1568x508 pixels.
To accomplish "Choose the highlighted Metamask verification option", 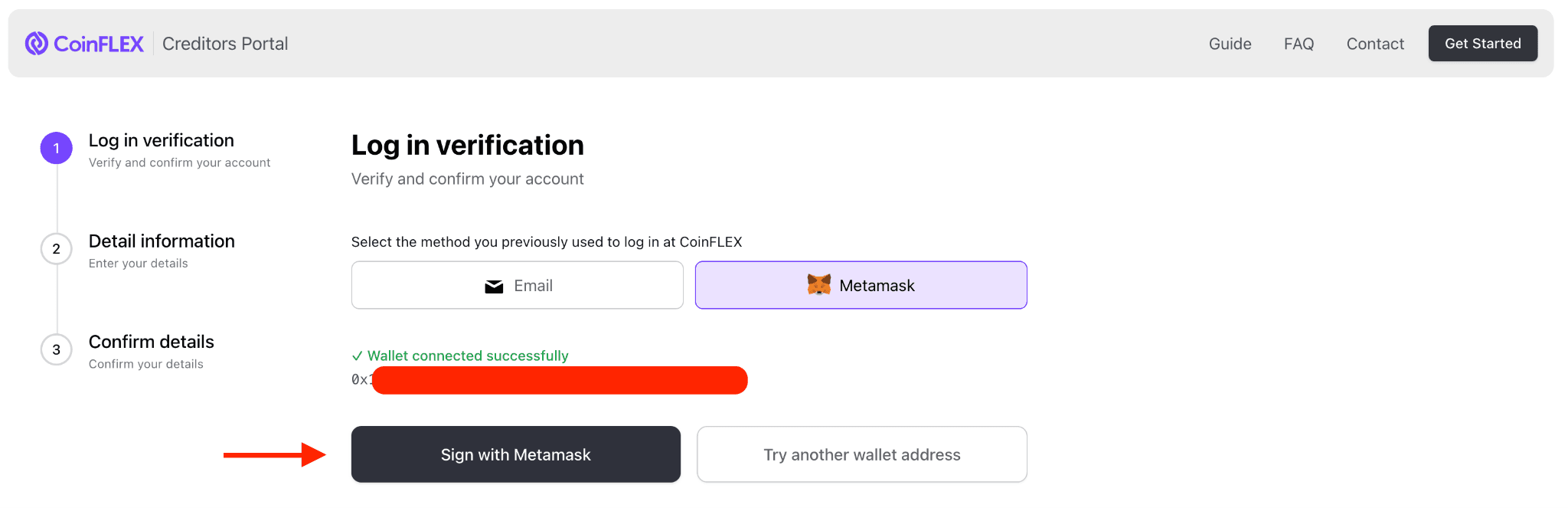I will click(x=861, y=285).
